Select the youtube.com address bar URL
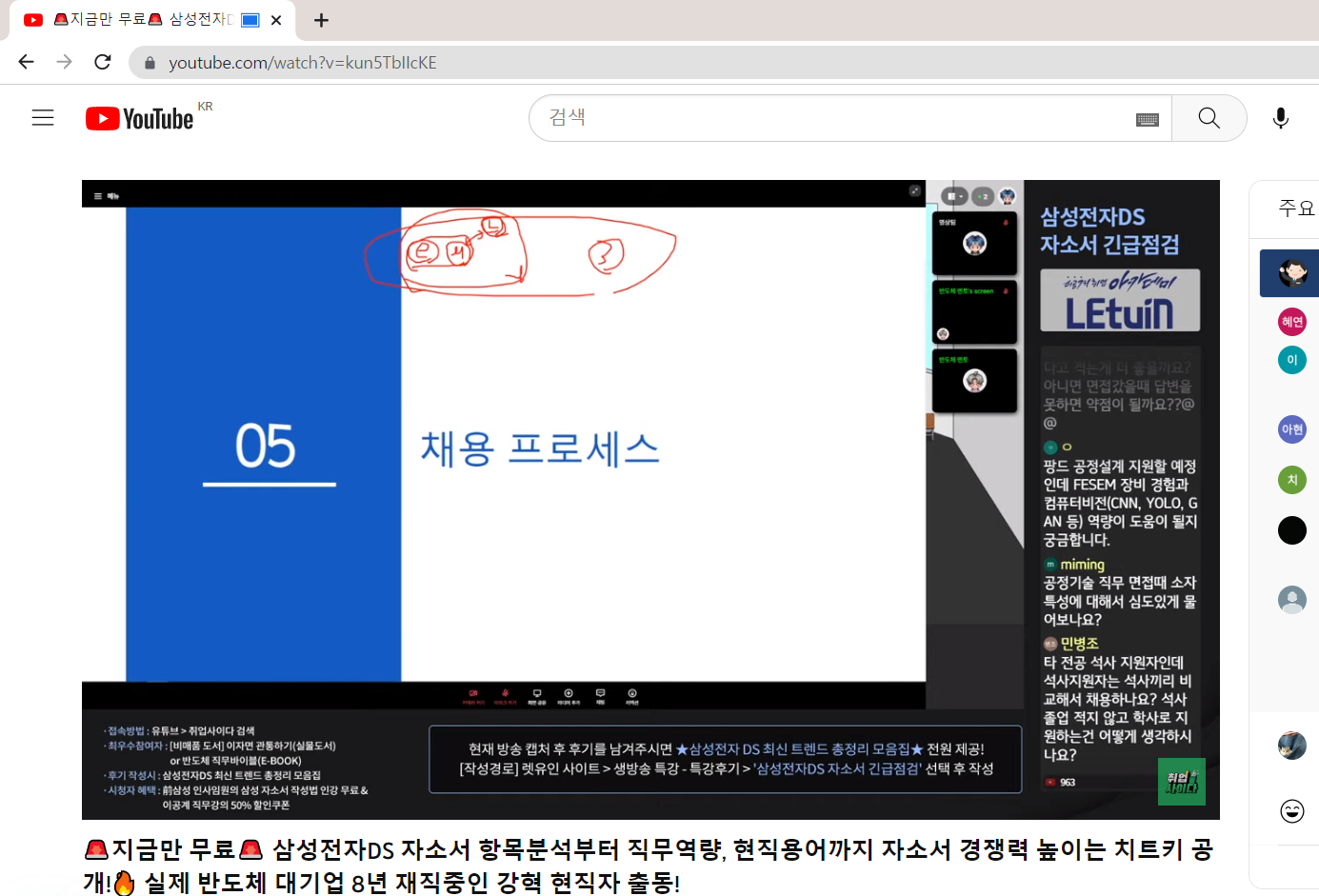This screenshot has height=896, width=1319. click(303, 63)
